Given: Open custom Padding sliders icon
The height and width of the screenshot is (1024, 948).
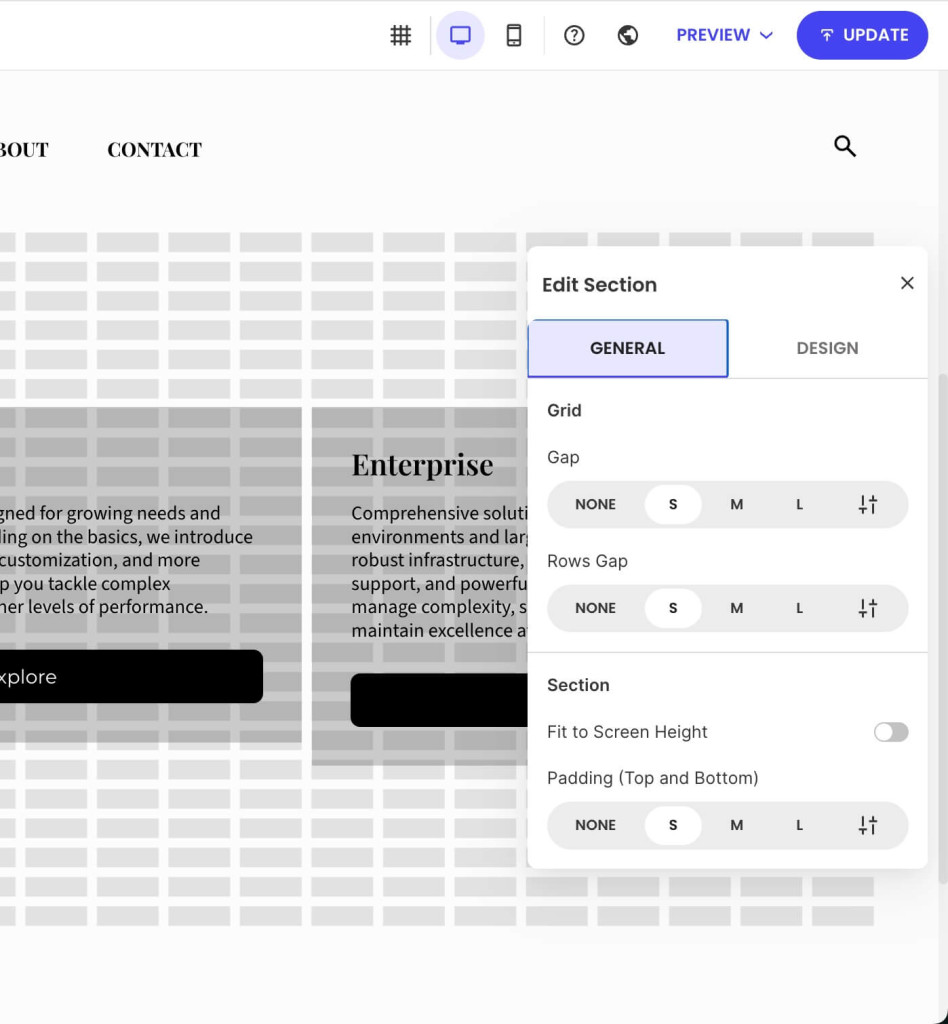Looking at the screenshot, I should pyautogui.click(x=868, y=825).
